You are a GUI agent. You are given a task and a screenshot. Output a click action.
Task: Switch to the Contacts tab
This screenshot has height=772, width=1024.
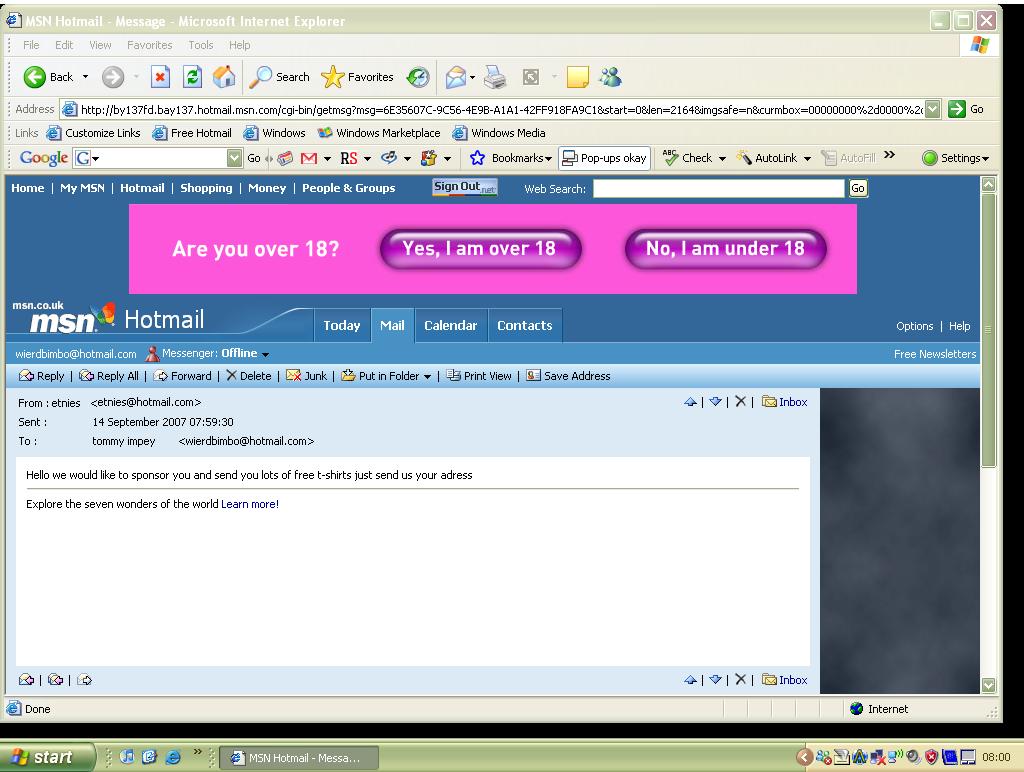coord(524,325)
